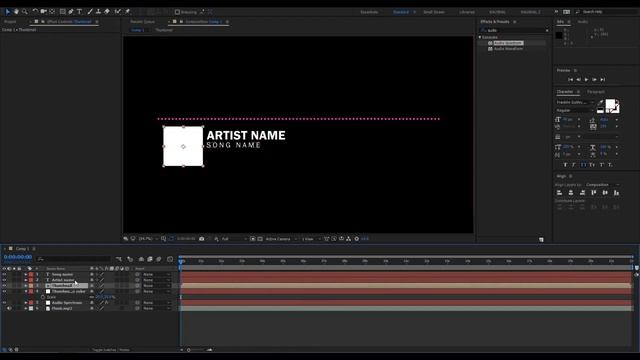Select the Rotation tool
640x360 pixels.
tap(35, 12)
